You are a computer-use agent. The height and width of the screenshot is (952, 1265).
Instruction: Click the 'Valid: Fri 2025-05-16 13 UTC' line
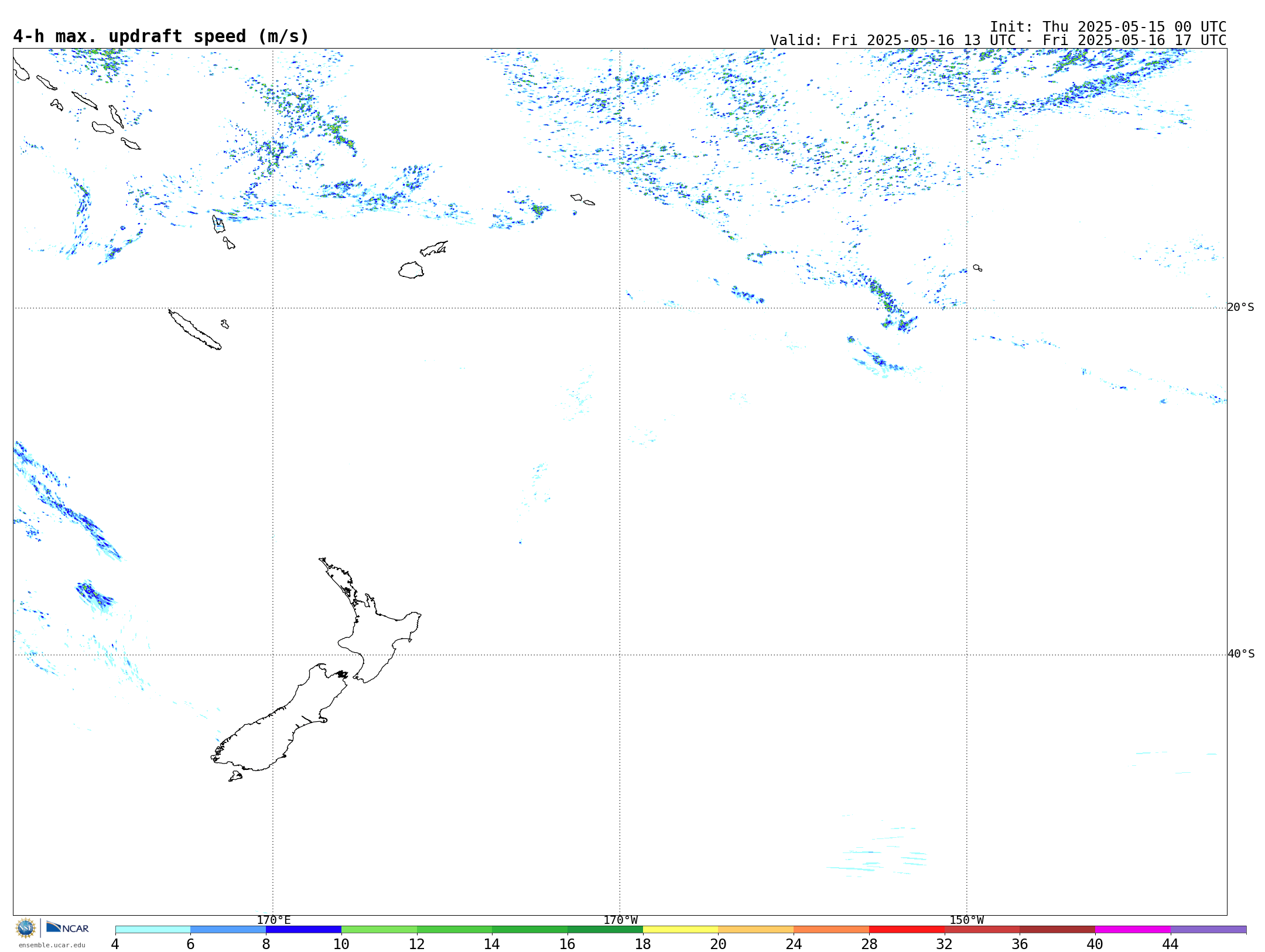point(998,40)
